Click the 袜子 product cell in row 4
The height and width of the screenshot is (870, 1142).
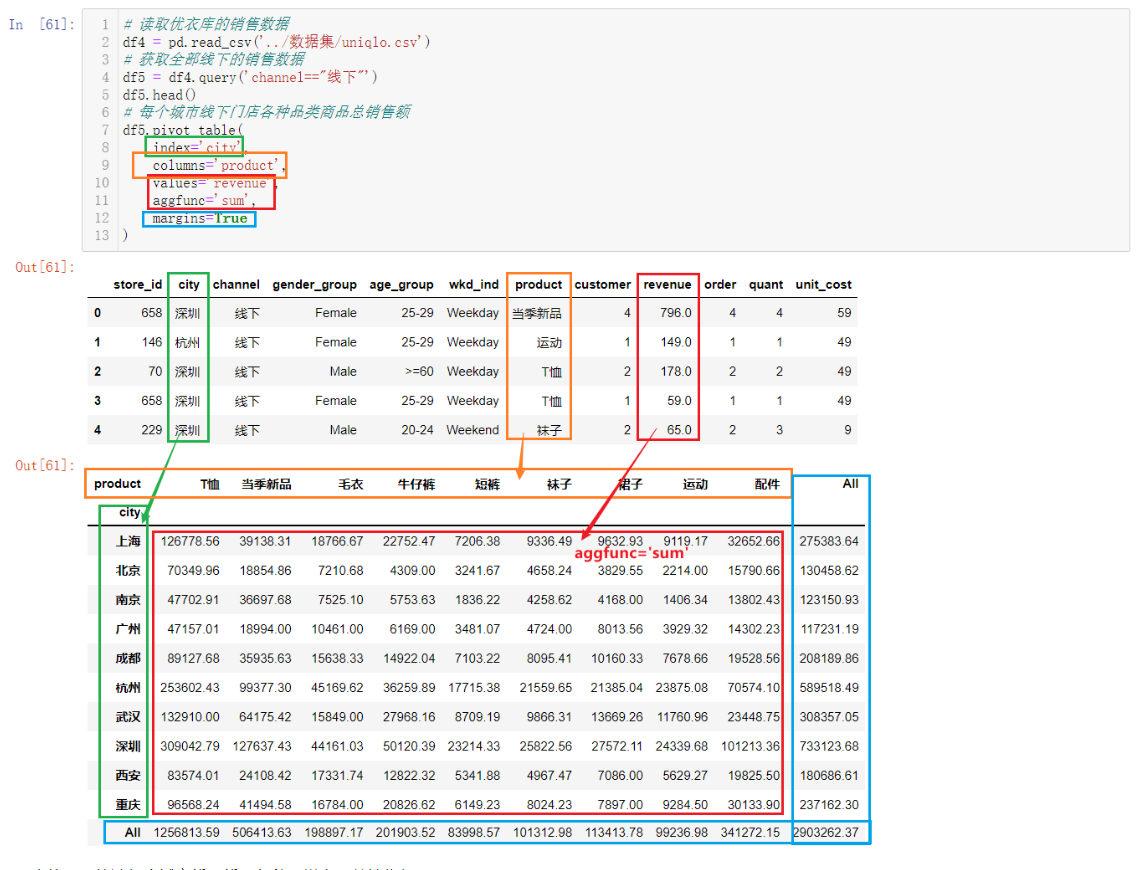pyautogui.click(x=549, y=430)
